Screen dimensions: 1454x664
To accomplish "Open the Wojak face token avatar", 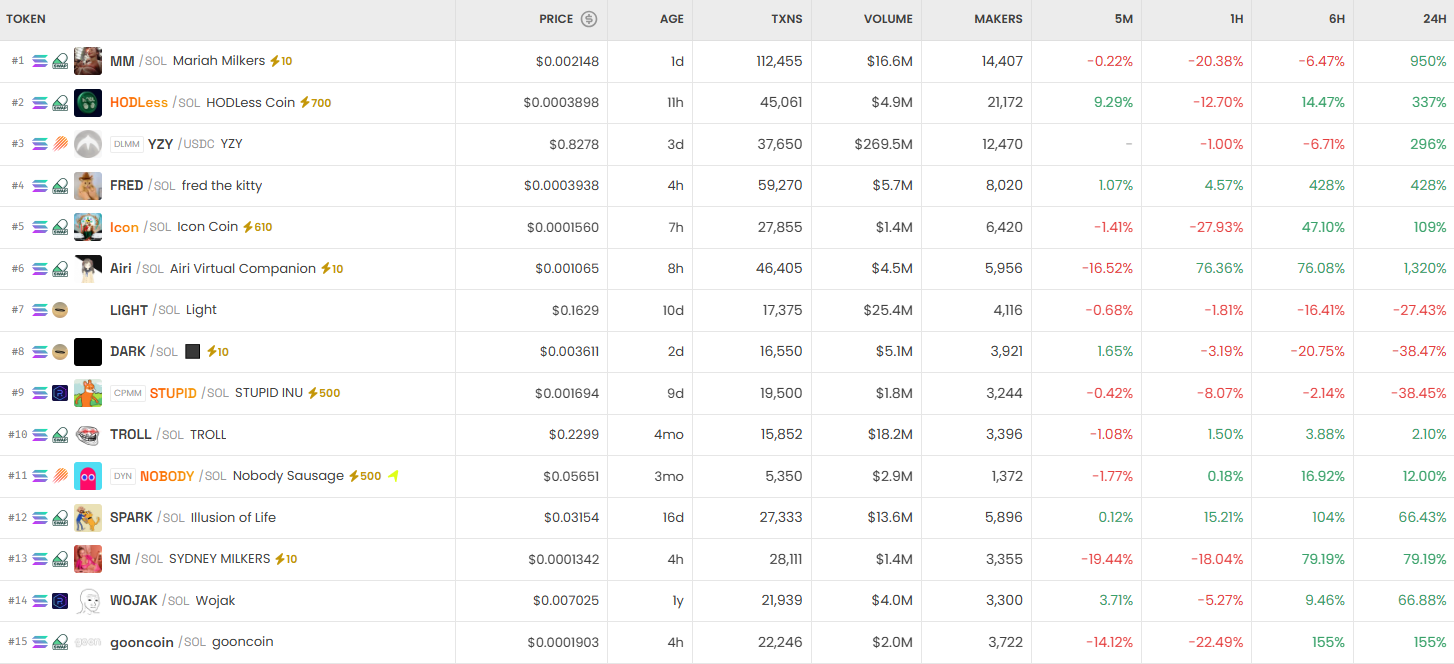I will pos(88,601).
